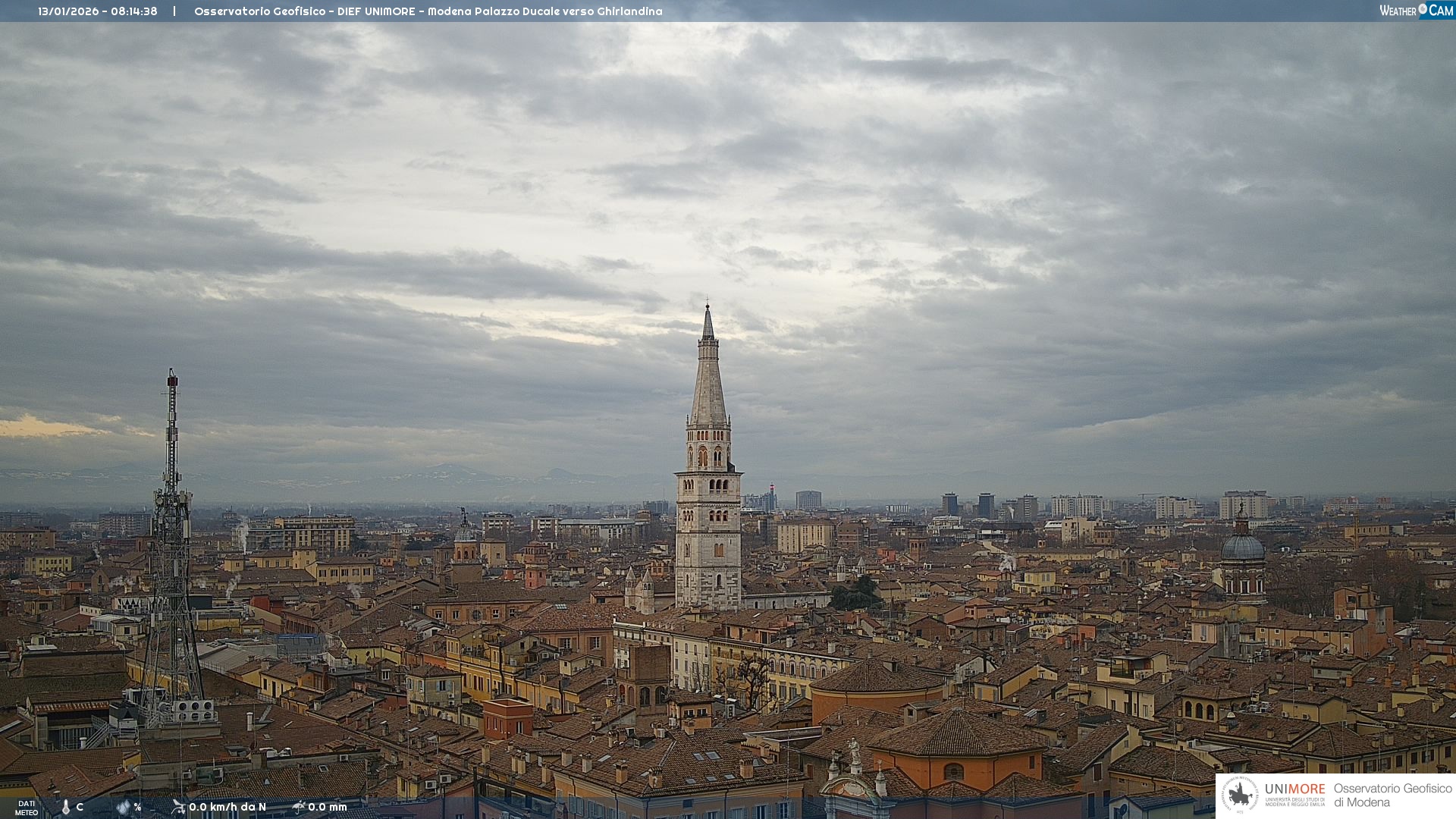Click the thermometer temperature icon

point(66,807)
